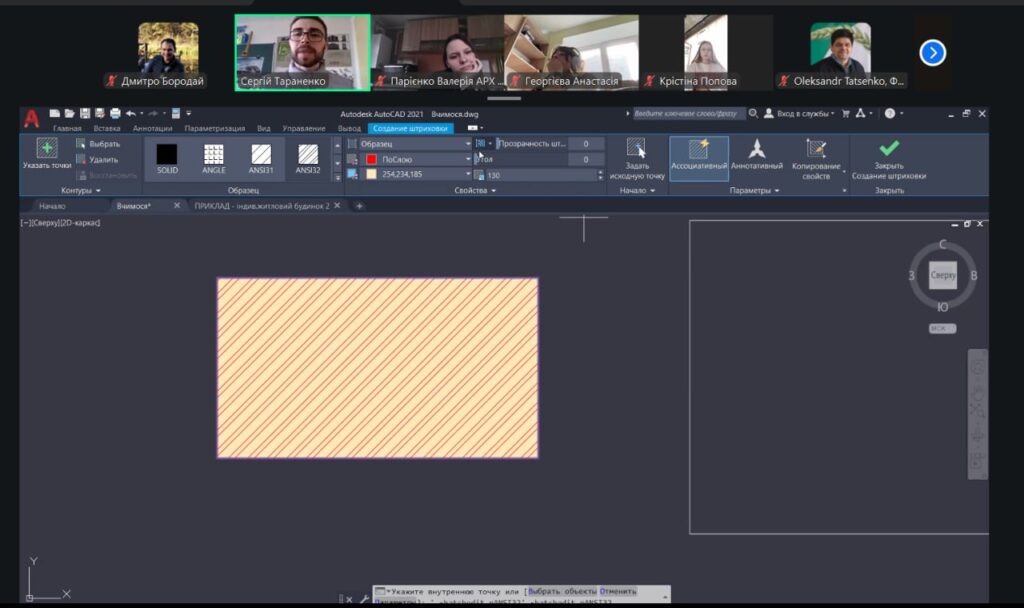Switch to the ПРИКЛАД drawing file tab
Viewport: 1024px width, 608px height.
262,206
